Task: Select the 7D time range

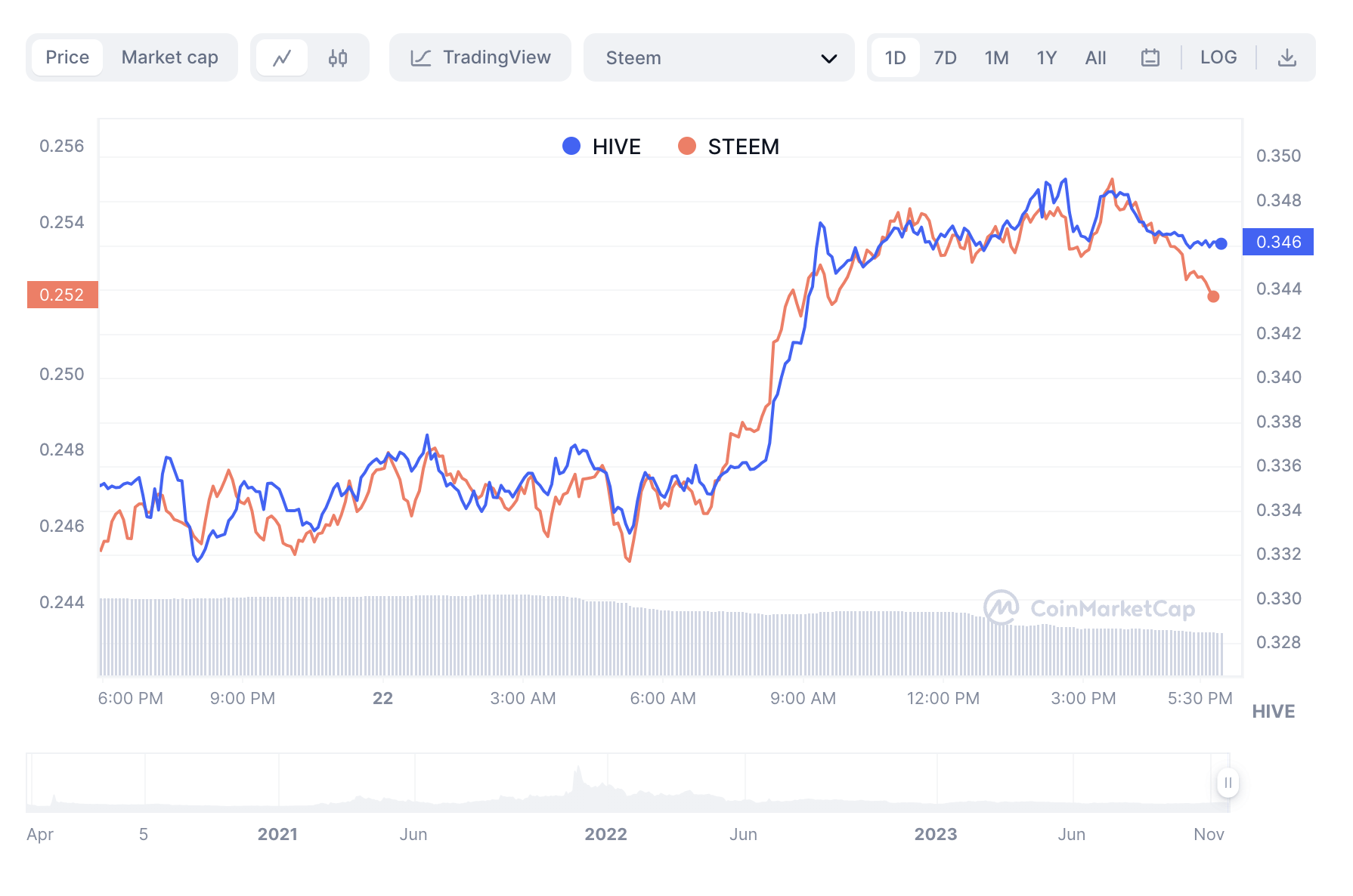Action: (945, 57)
